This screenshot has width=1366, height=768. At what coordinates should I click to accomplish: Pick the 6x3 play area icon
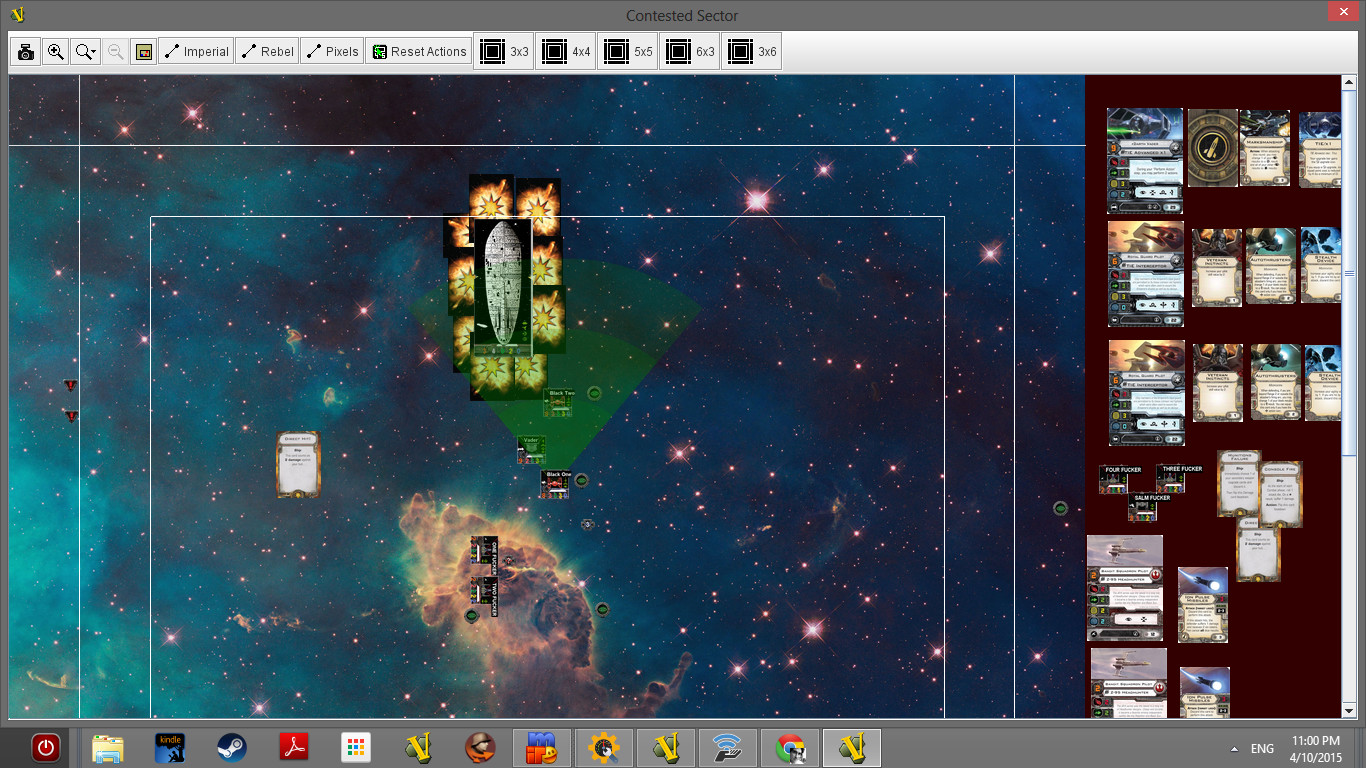677,52
